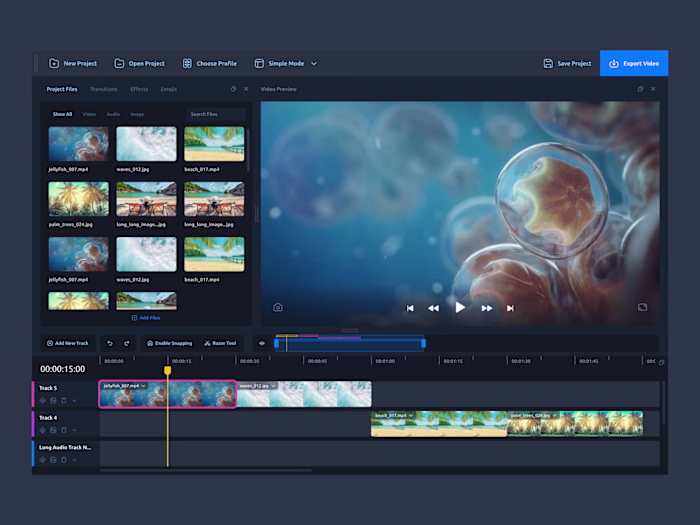The image size is (700, 525).
Task: Click the right handle of timeline zoom slider
Action: click(x=423, y=343)
